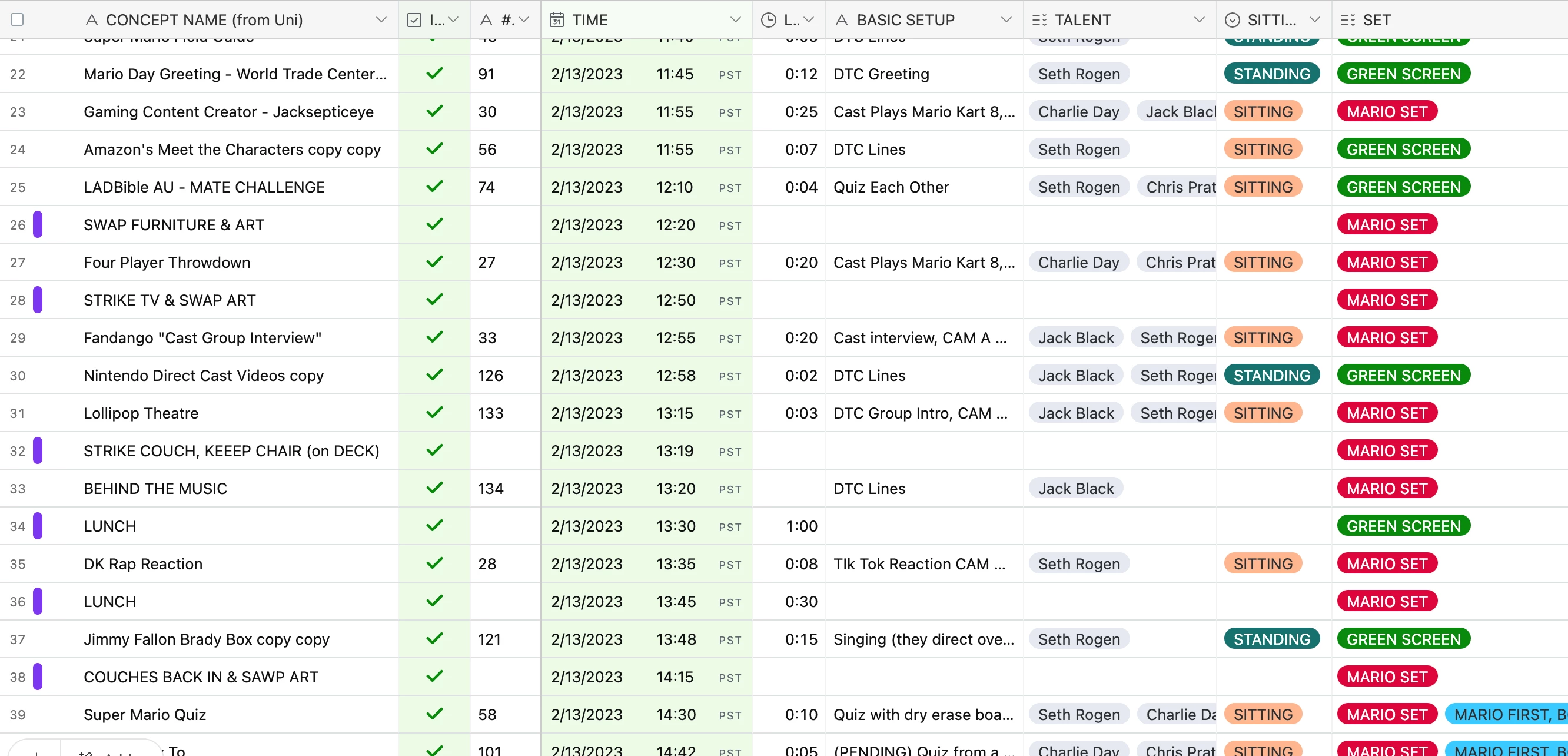
Task: Click the list icon beside SET header
Action: click(1348, 20)
